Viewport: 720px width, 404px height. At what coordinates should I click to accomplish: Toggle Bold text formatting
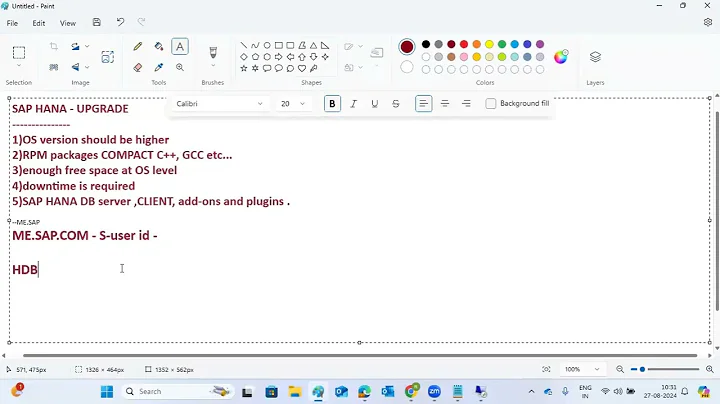332,104
